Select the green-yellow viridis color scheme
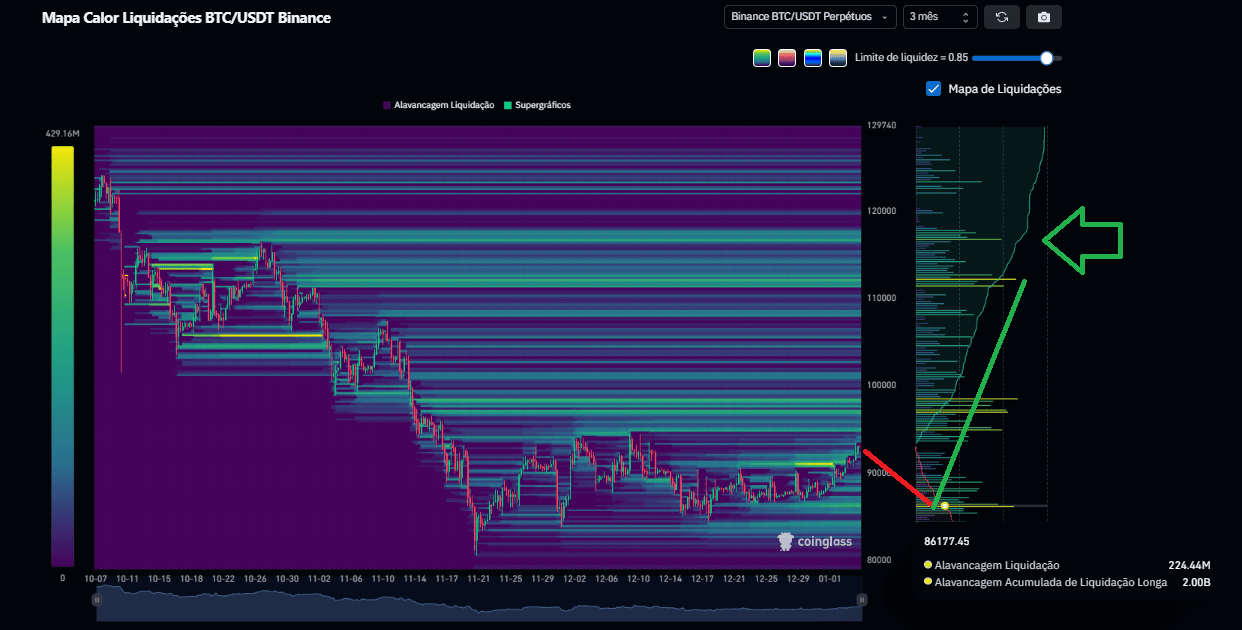Viewport: 1242px width, 630px height. pyautogui.click(x=762, y=58)
